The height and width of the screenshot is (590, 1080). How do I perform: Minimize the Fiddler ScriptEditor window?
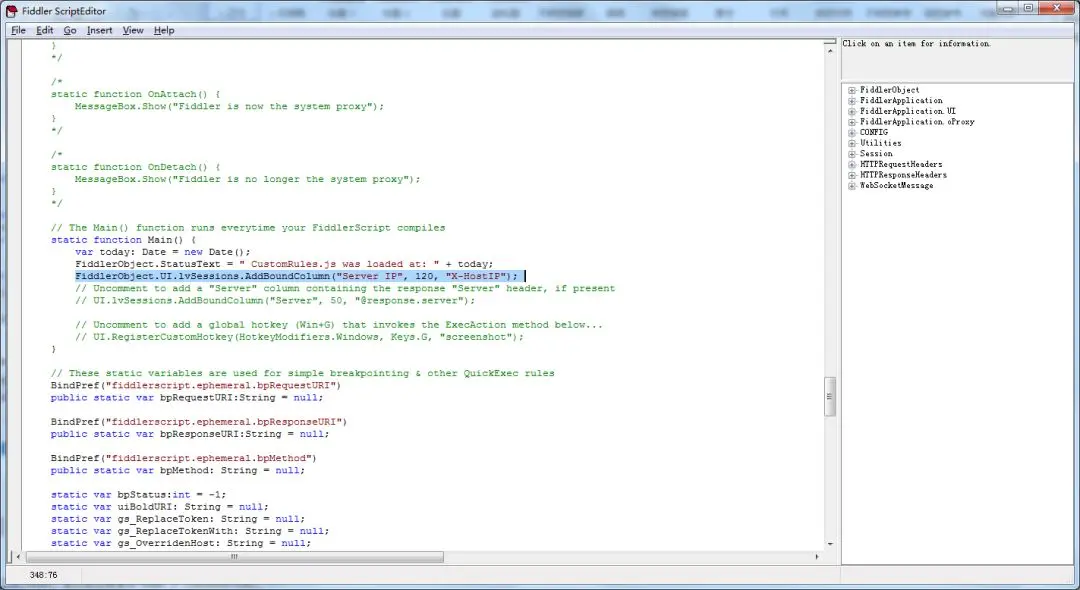tap(1009, 8)
